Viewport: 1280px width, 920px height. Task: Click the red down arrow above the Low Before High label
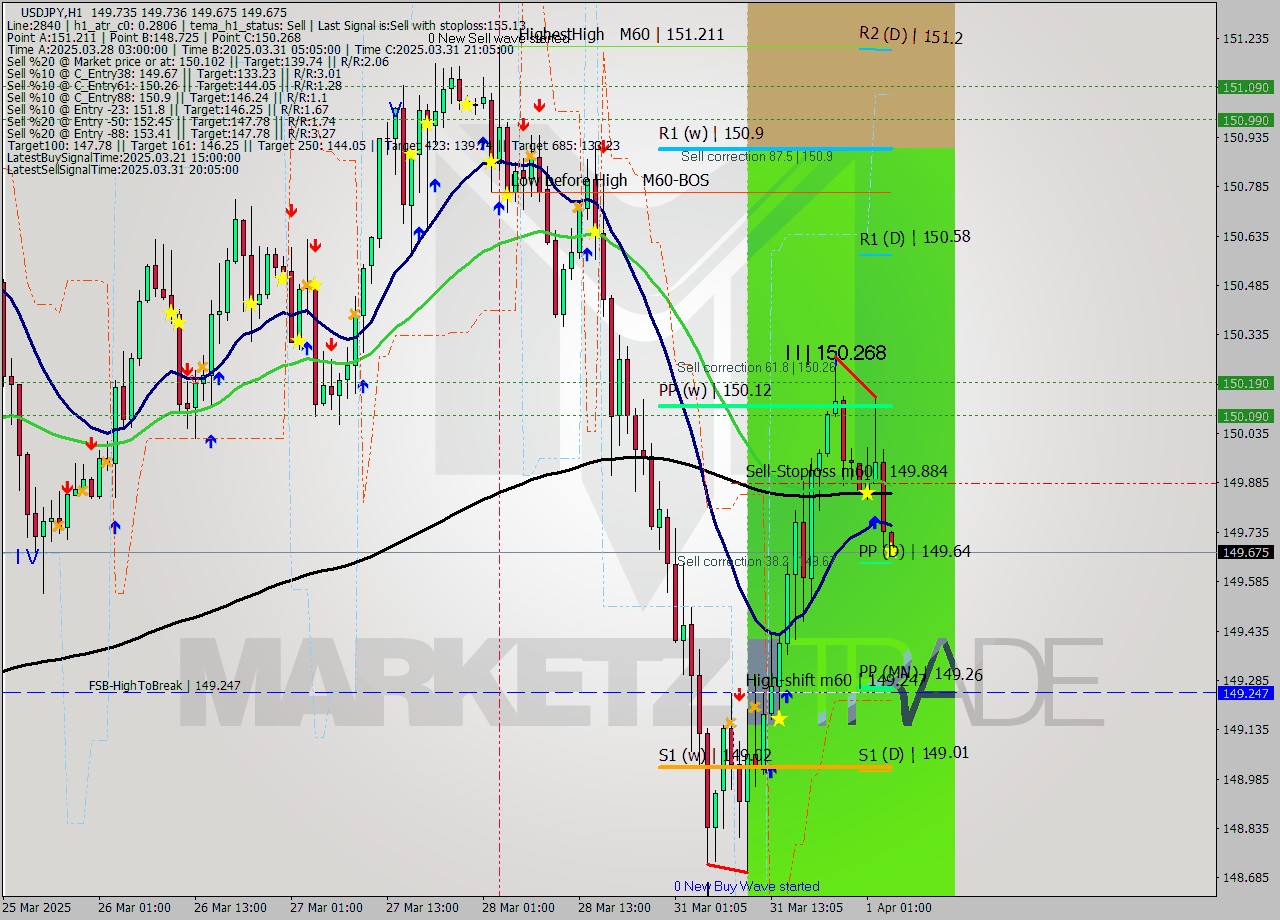tap(523, 124)
